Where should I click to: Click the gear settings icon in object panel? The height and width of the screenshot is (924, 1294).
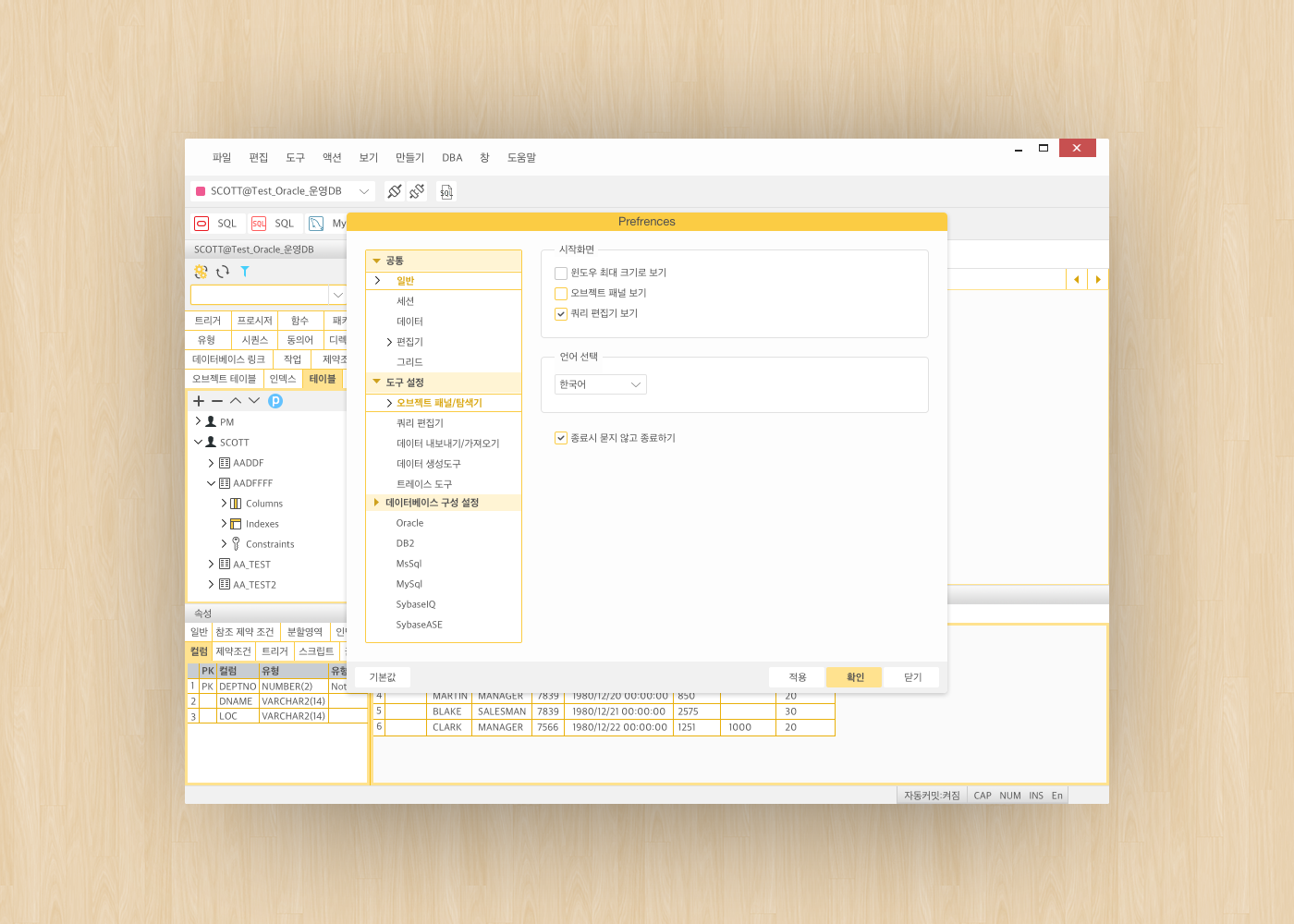201,272
